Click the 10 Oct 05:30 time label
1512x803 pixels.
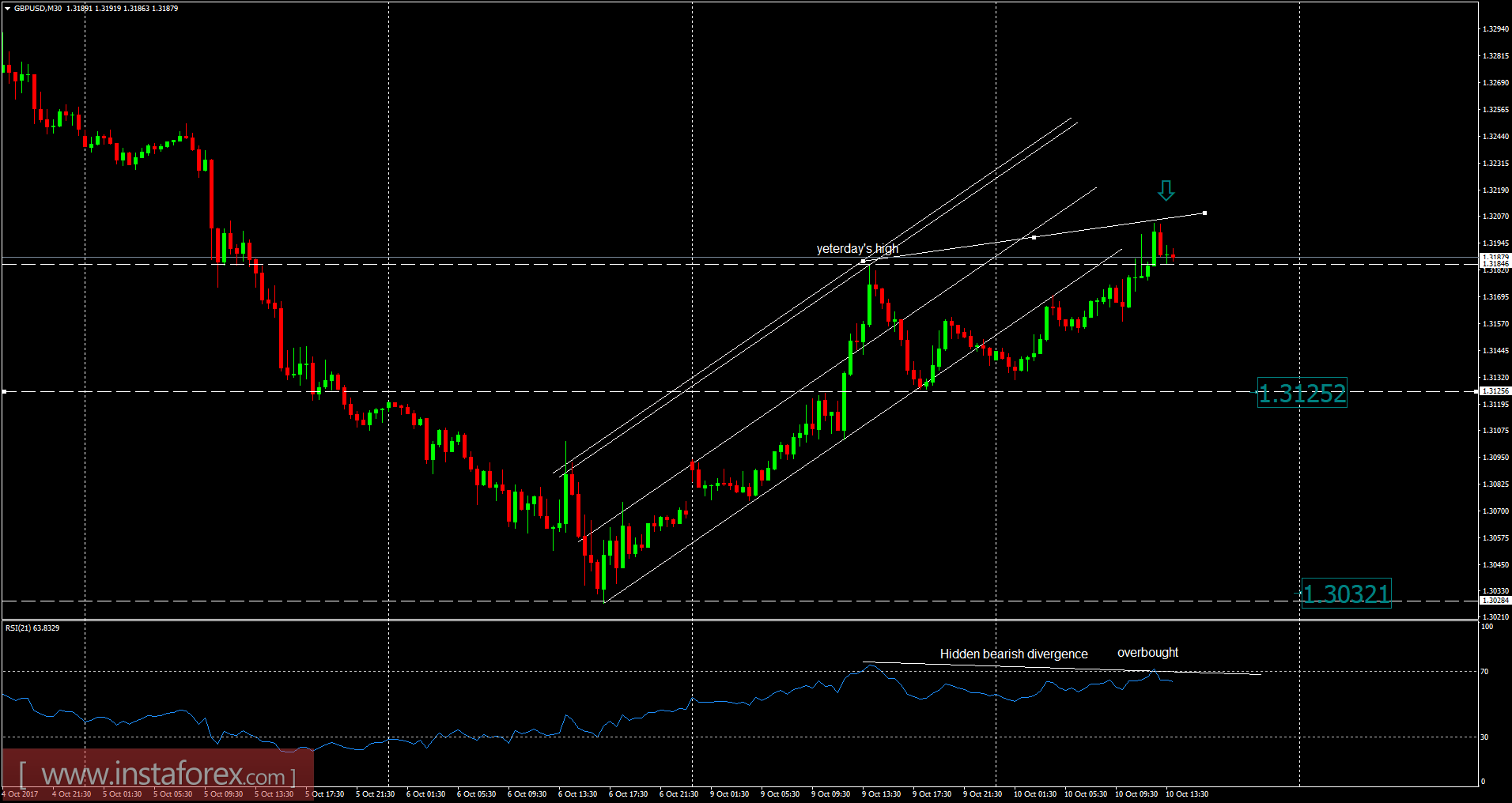(x=1086, y=794)
